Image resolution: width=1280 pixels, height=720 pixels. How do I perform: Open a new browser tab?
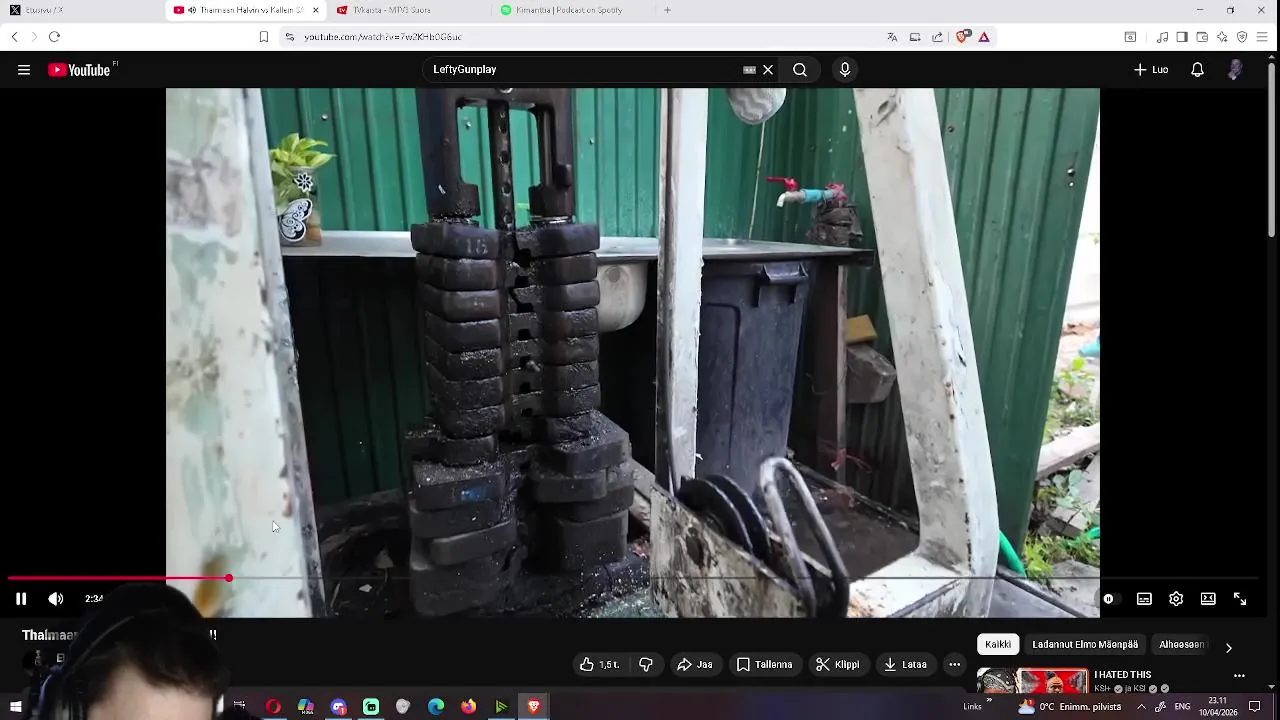tap(667, 10)
